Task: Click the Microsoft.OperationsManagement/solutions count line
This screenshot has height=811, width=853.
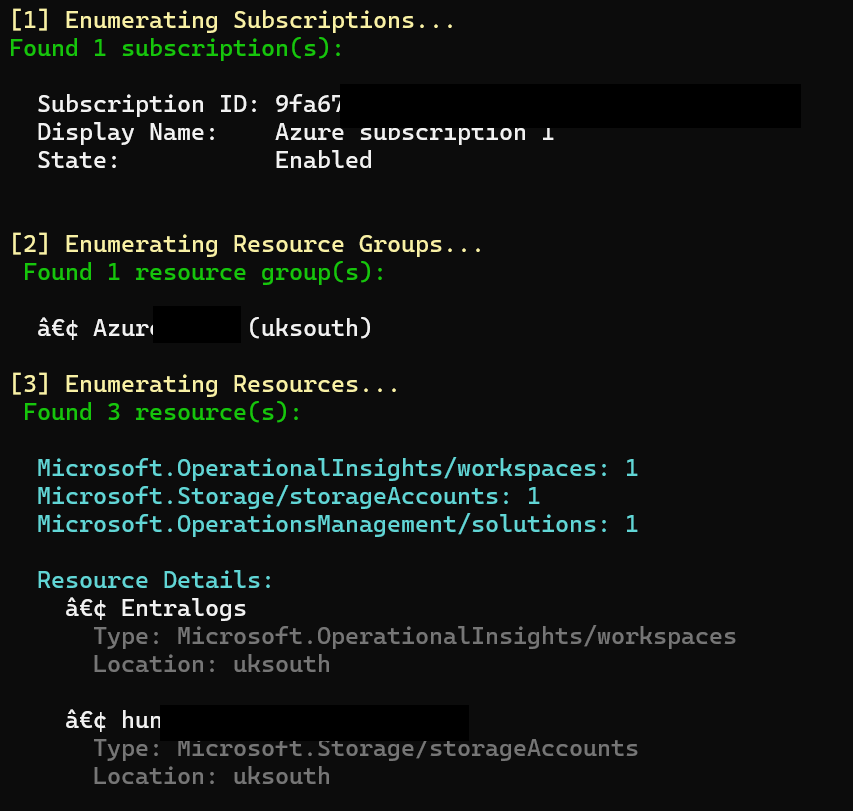Action: (337, 524)
